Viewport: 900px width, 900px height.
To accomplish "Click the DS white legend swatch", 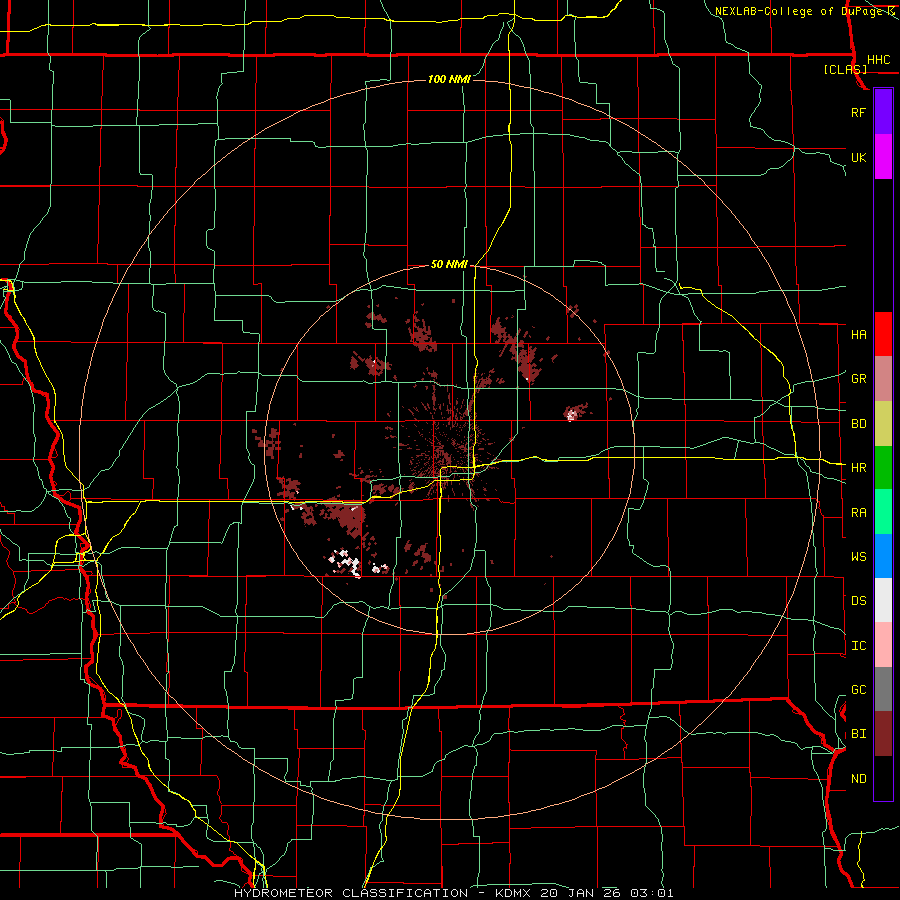I will [883, 600].
